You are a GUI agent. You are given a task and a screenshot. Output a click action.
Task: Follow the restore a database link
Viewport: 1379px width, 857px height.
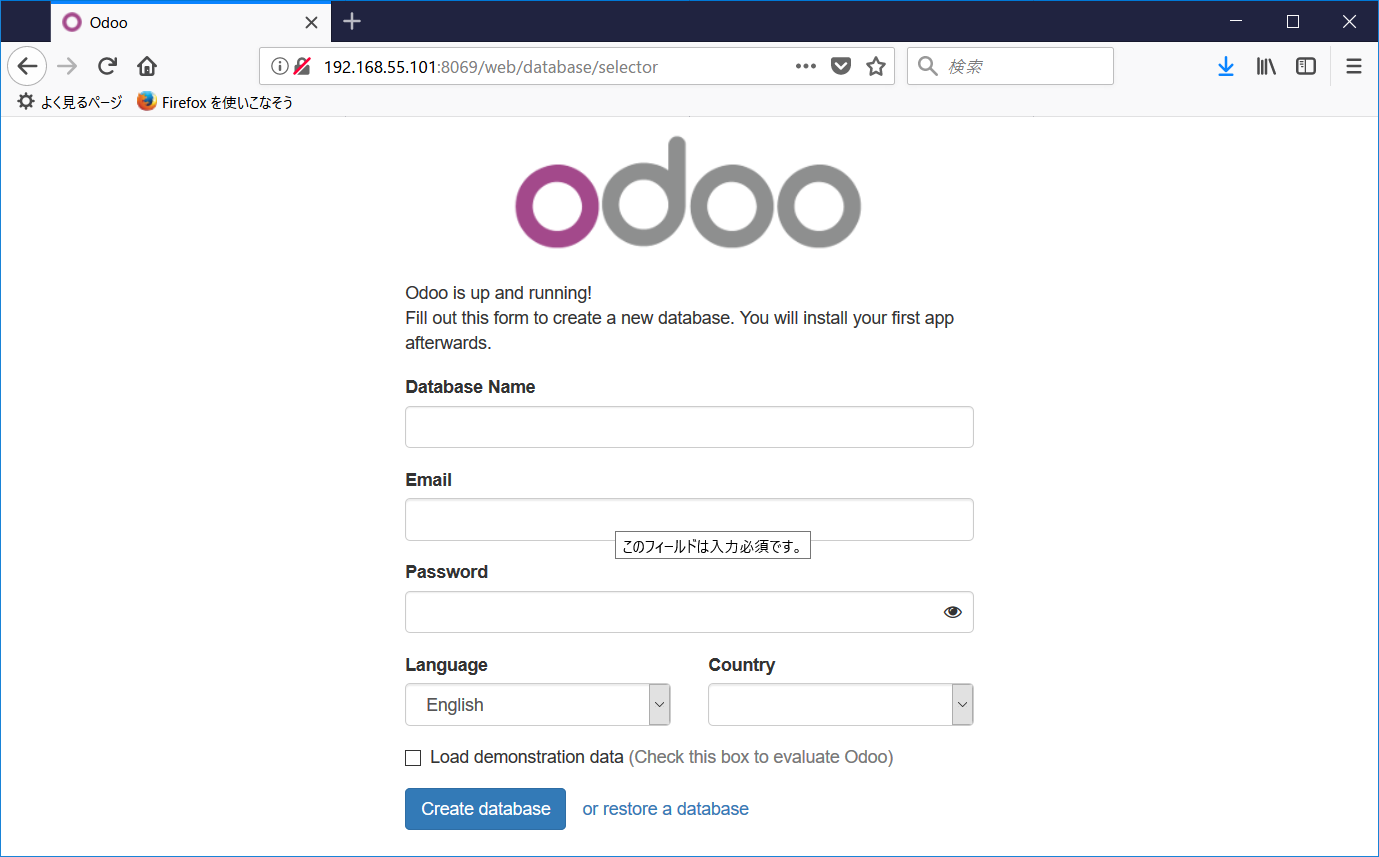coord(665,808)
